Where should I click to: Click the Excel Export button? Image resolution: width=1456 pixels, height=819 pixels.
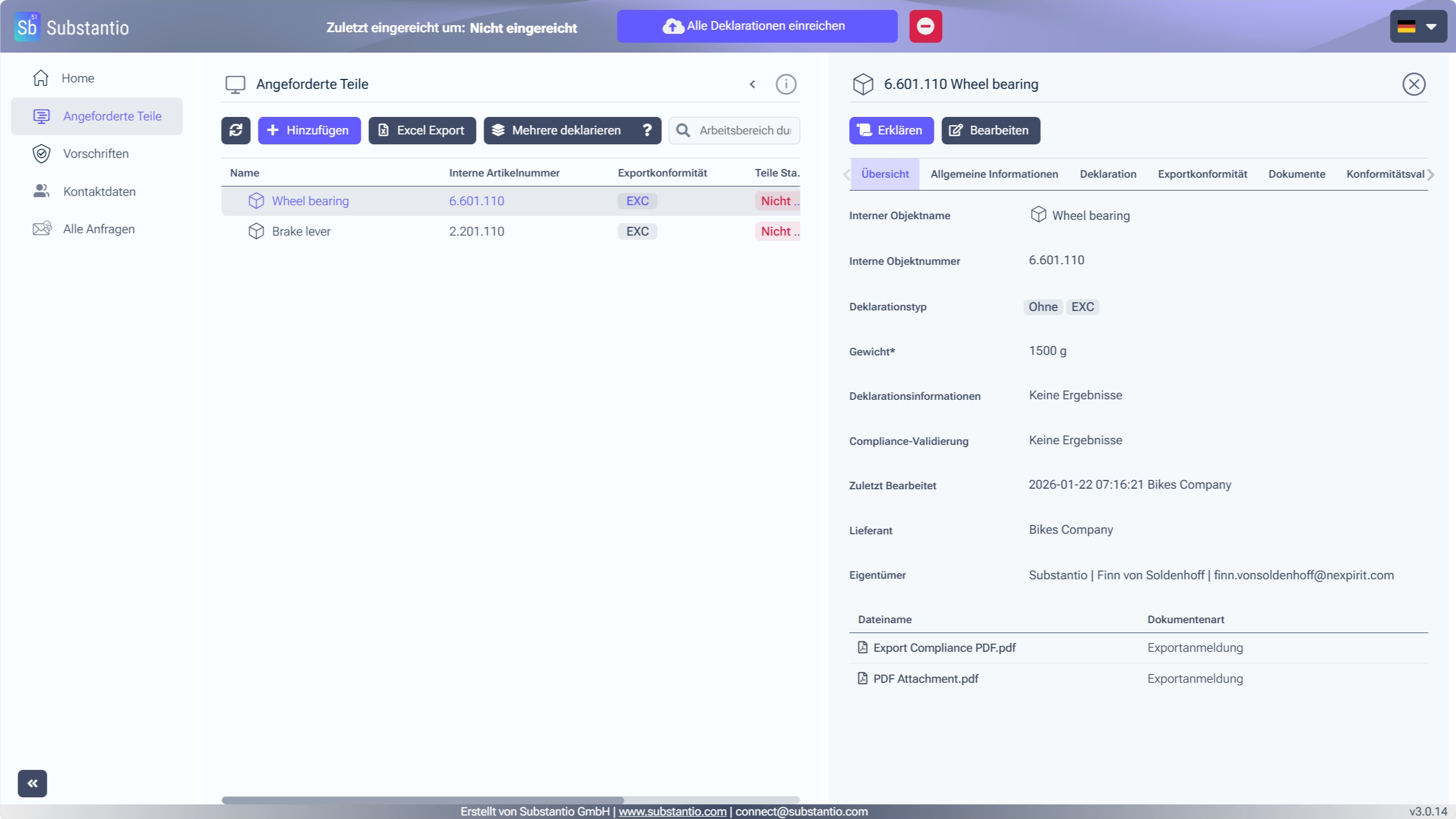pos(422,130)
